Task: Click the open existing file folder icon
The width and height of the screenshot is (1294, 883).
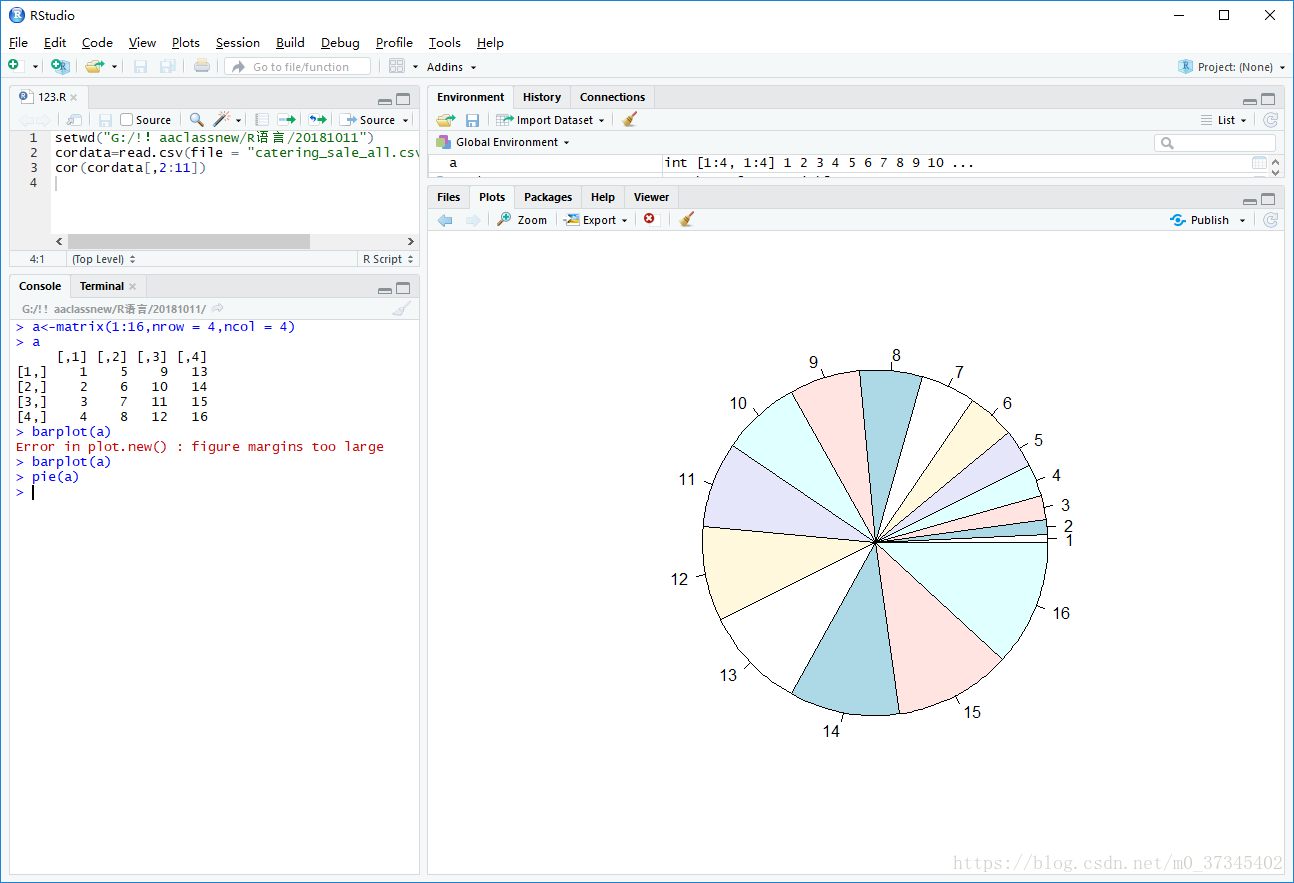Action: 94,66
